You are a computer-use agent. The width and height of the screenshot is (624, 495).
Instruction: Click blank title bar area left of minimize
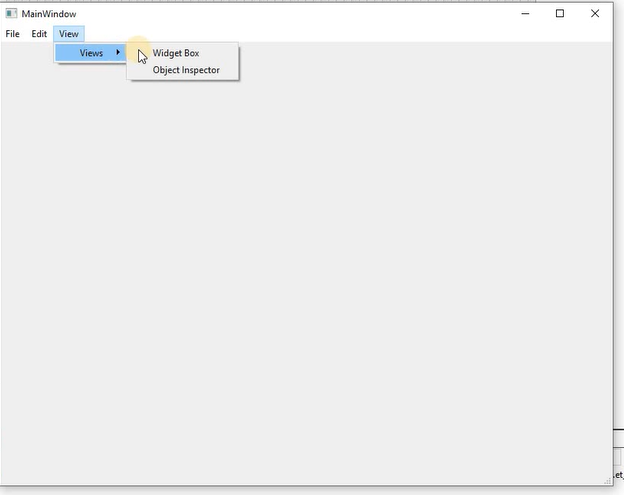(x=300, y=14)
